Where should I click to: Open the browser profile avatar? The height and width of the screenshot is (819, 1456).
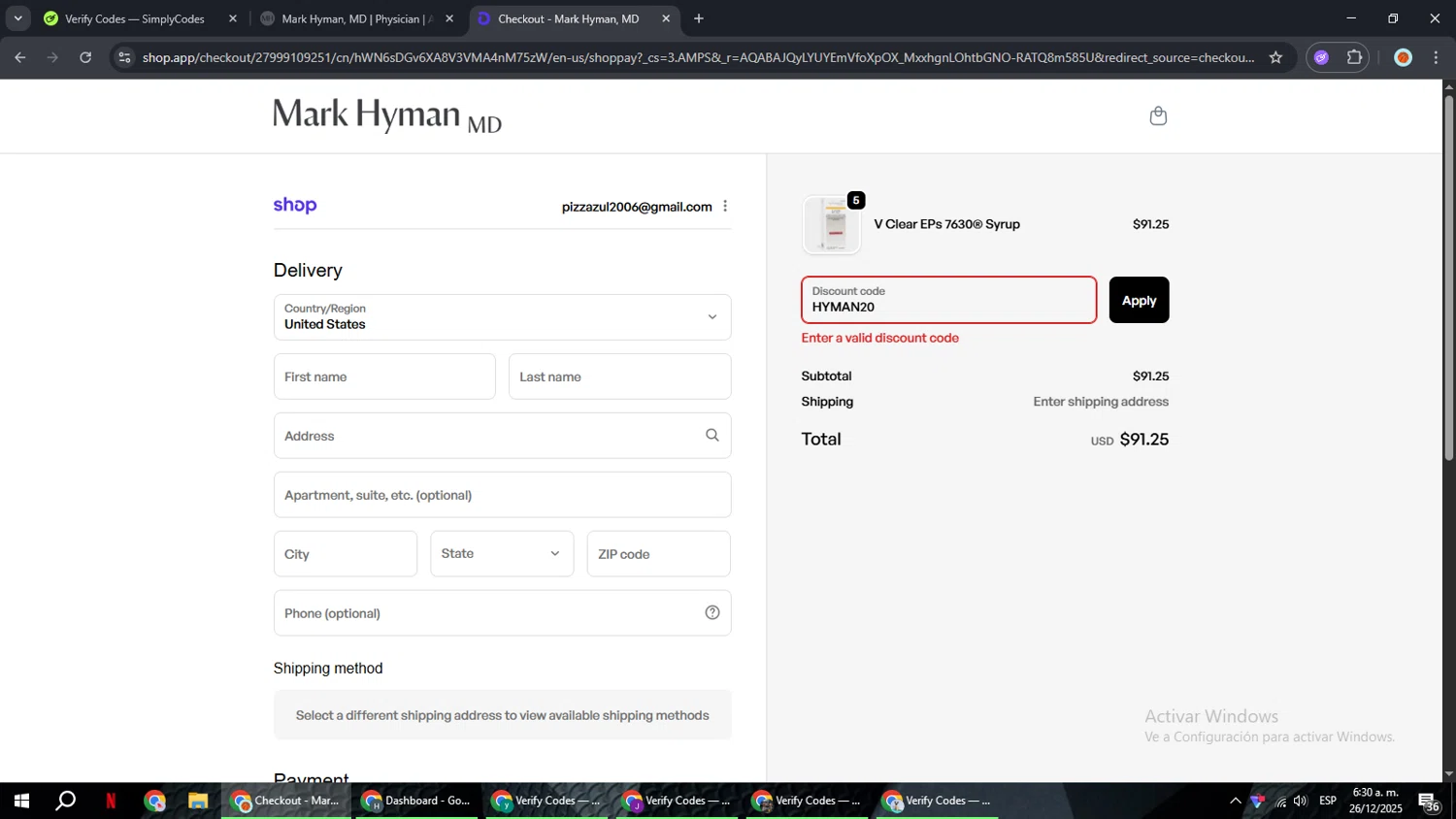coord(1403,57)
